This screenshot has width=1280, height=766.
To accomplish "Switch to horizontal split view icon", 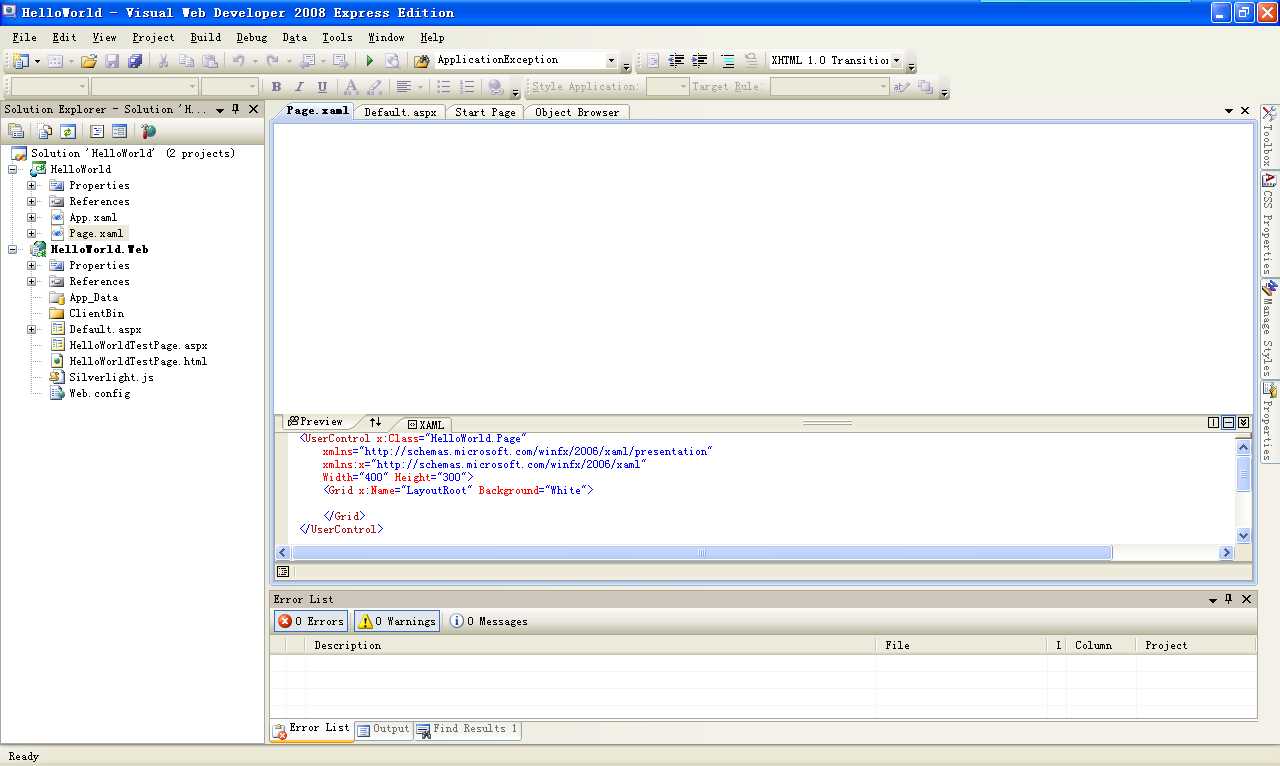I will point(1228,423).
